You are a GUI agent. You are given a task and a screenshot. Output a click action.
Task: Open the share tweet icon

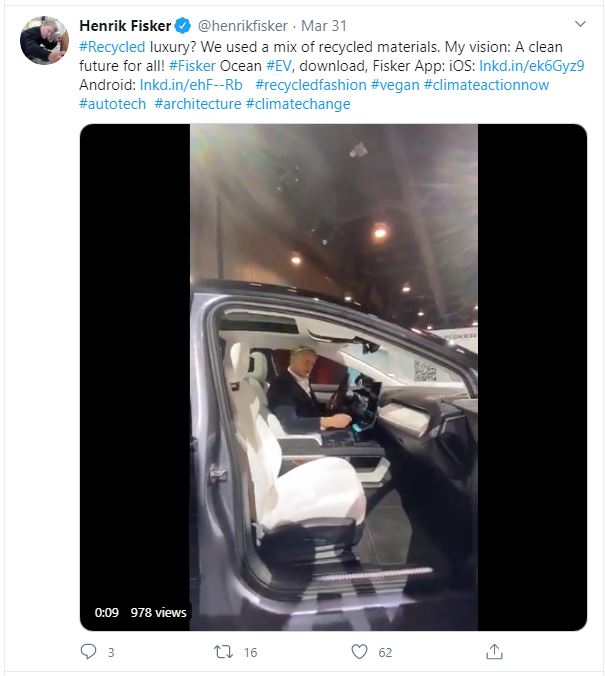coord(494,651)
